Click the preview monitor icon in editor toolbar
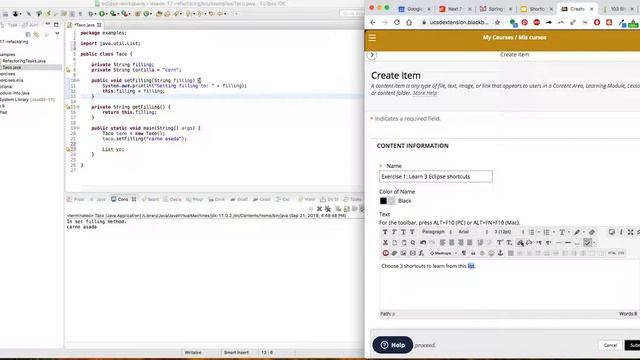Screen dimensions: 640x360 point(611,232)
